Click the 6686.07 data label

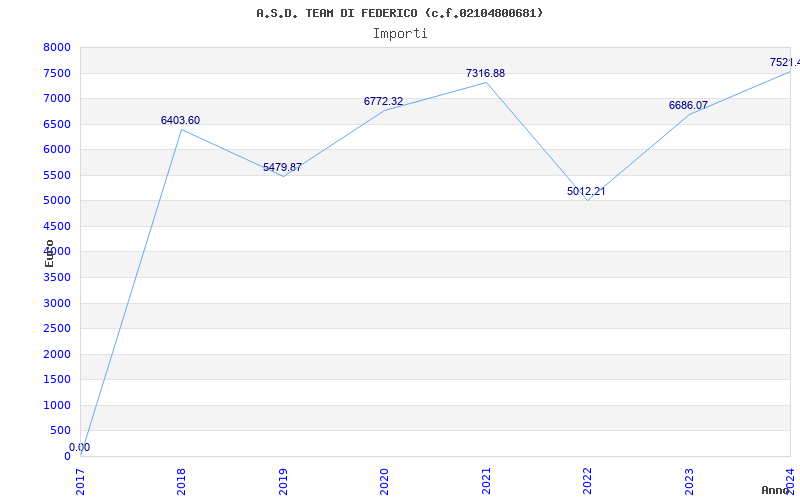click(x=688, y=105)
